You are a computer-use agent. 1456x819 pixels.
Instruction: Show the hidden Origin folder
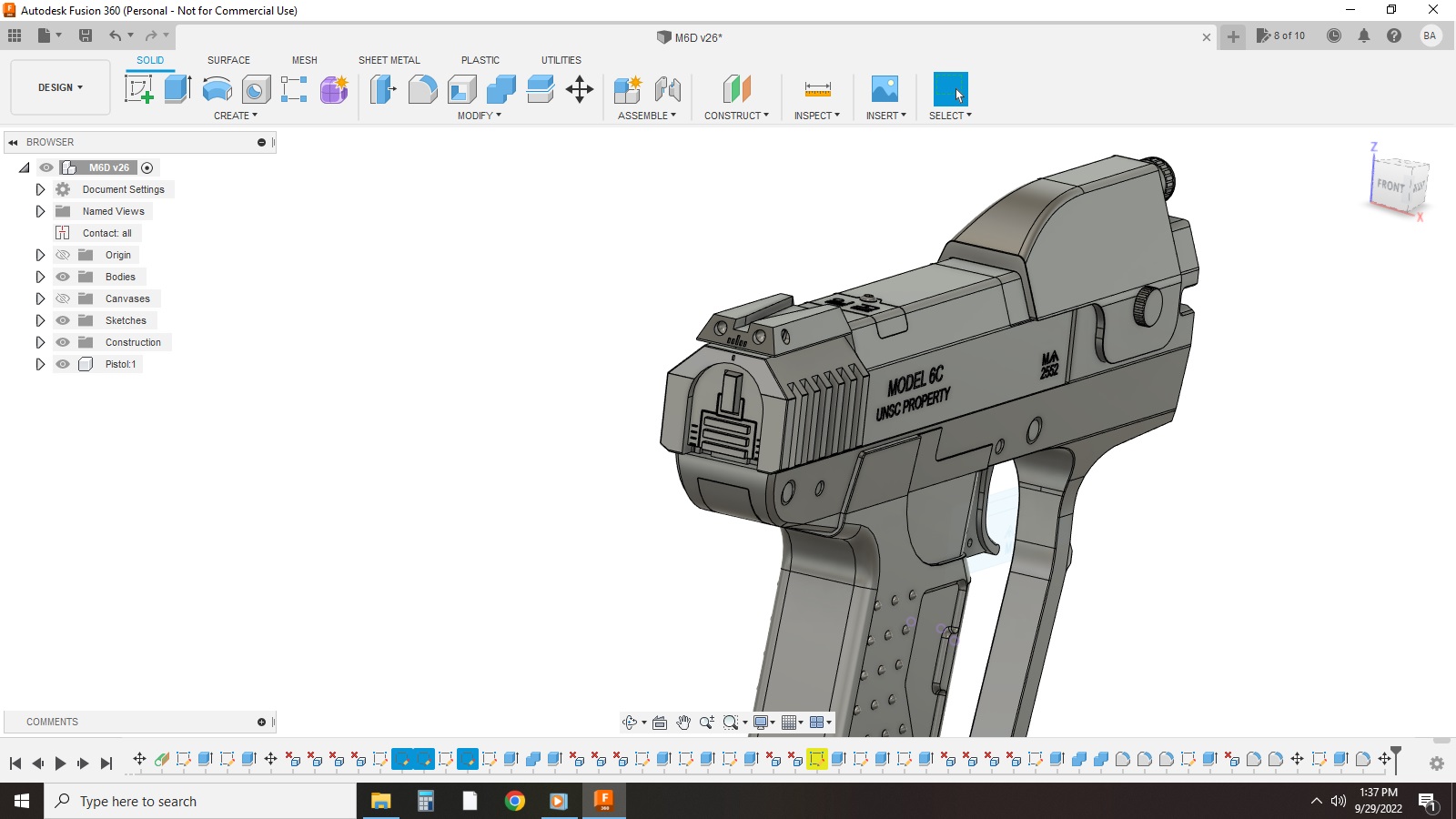(63, 255)
